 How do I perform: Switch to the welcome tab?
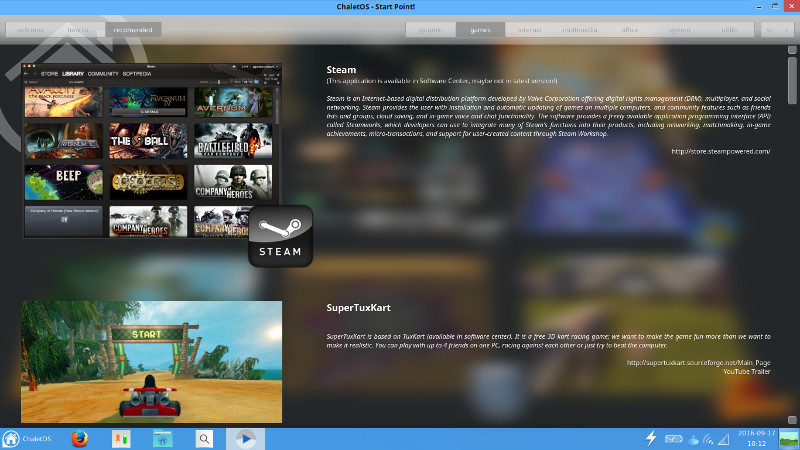pos(31,30)
